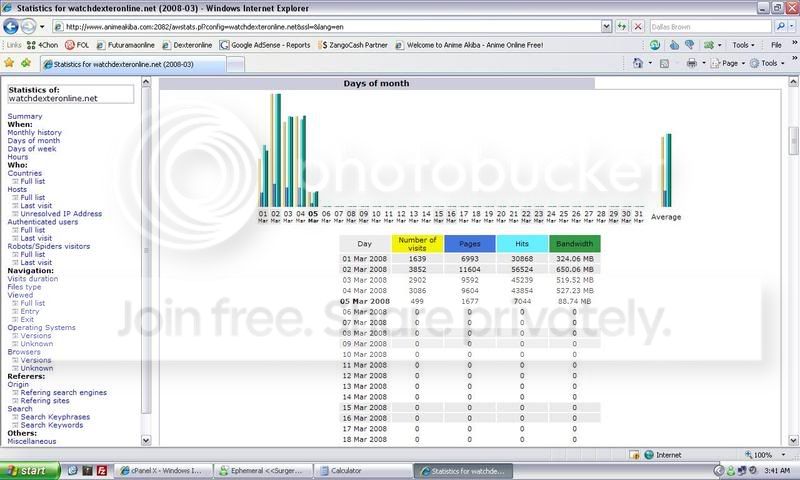Open Robots/Spiders visitors link
The image size is (800, 480).
click(48, 246)
